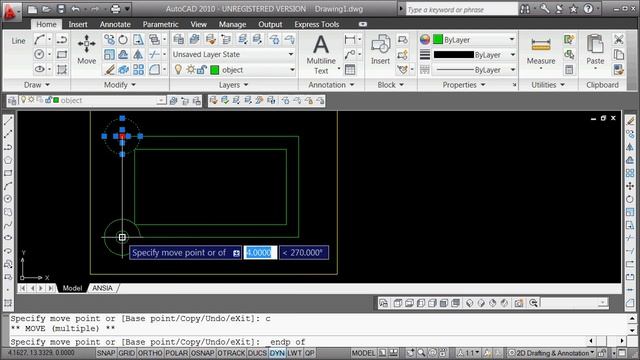Click the Cut scissors icon

point(618,39)
